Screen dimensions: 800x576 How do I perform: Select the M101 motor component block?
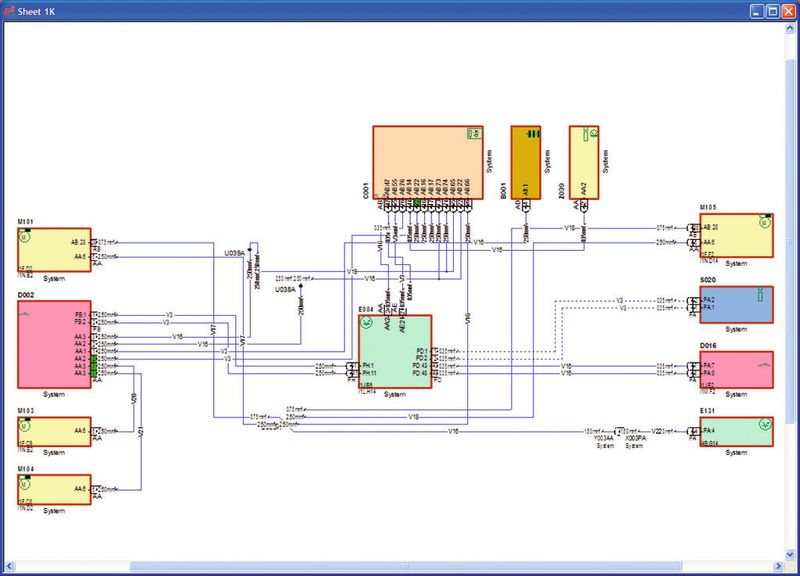[x=55, y=250]
